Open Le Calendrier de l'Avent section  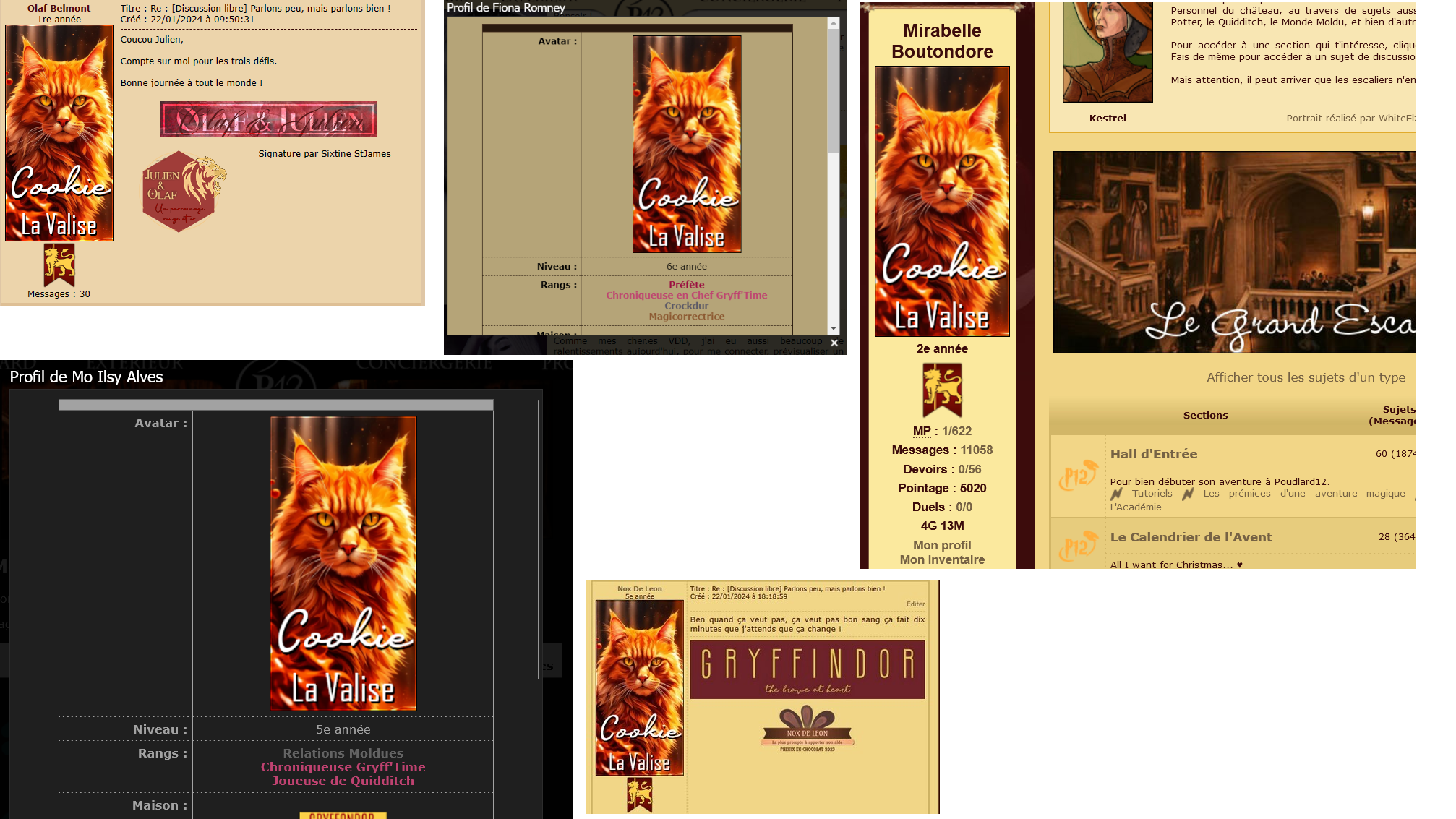point(1191,537)
